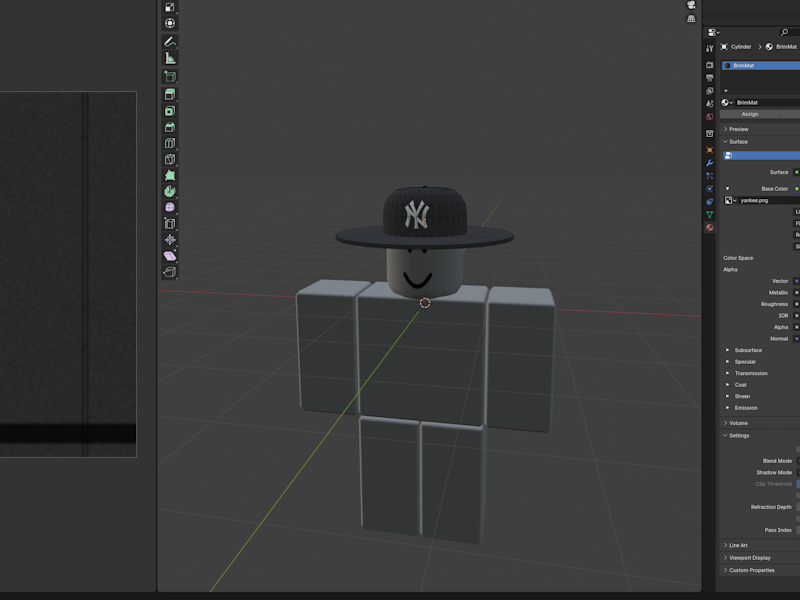Select the Measure tool

tap(170, 58)
